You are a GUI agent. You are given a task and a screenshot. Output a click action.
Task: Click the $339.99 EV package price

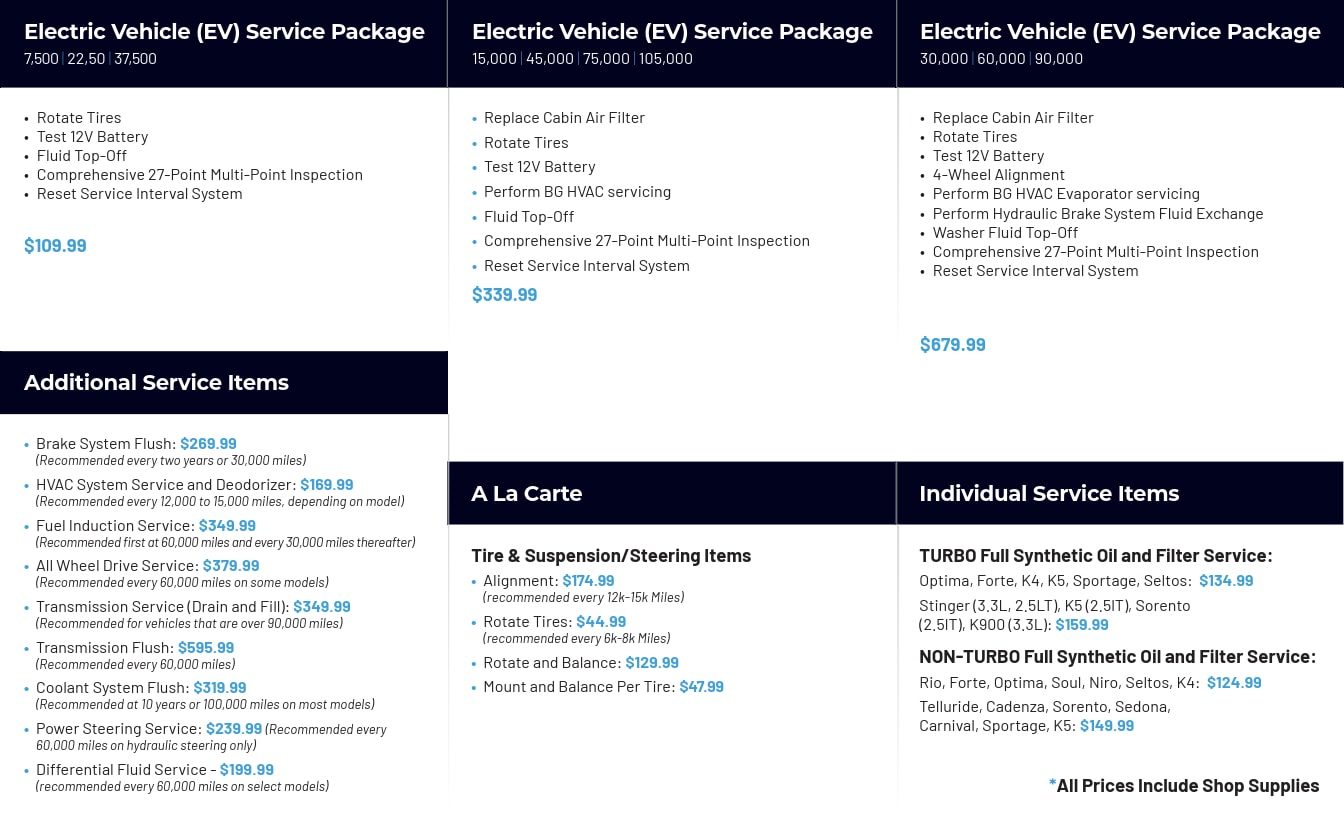(x=504, y=295)
